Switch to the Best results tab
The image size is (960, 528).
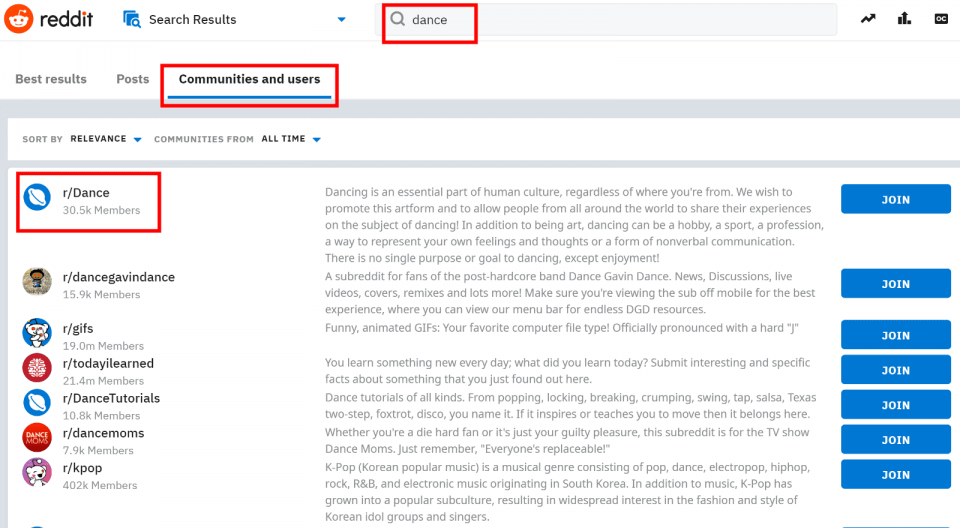point(51,79)
